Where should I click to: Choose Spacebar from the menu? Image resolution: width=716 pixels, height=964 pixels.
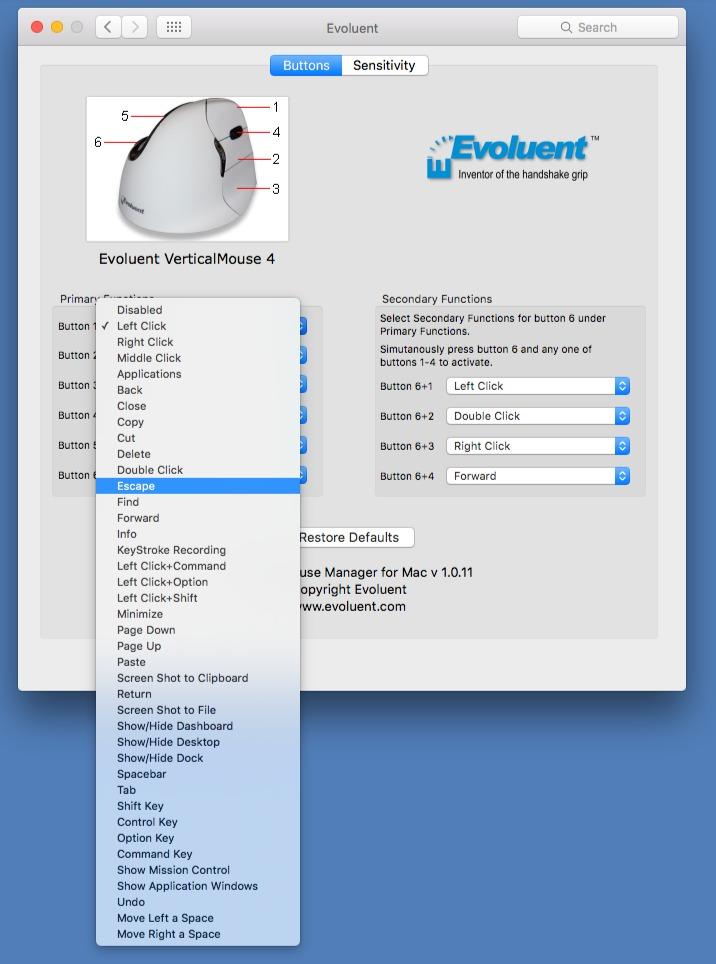pyautogui.click(x=198, y=773)
